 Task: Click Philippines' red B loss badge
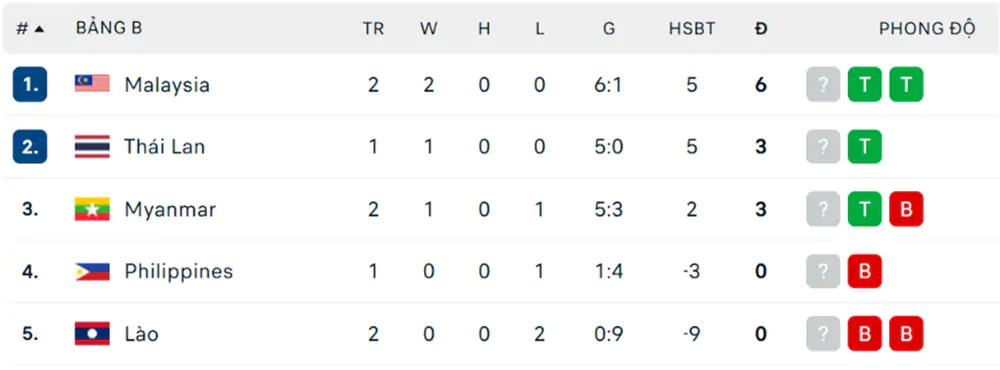(x=865, y=272)
